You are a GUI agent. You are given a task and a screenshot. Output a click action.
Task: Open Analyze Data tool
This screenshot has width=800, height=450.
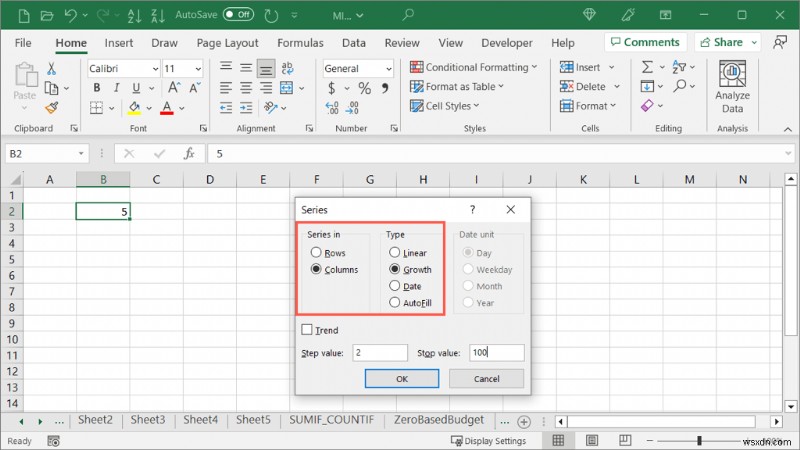[x=732, y=87]
